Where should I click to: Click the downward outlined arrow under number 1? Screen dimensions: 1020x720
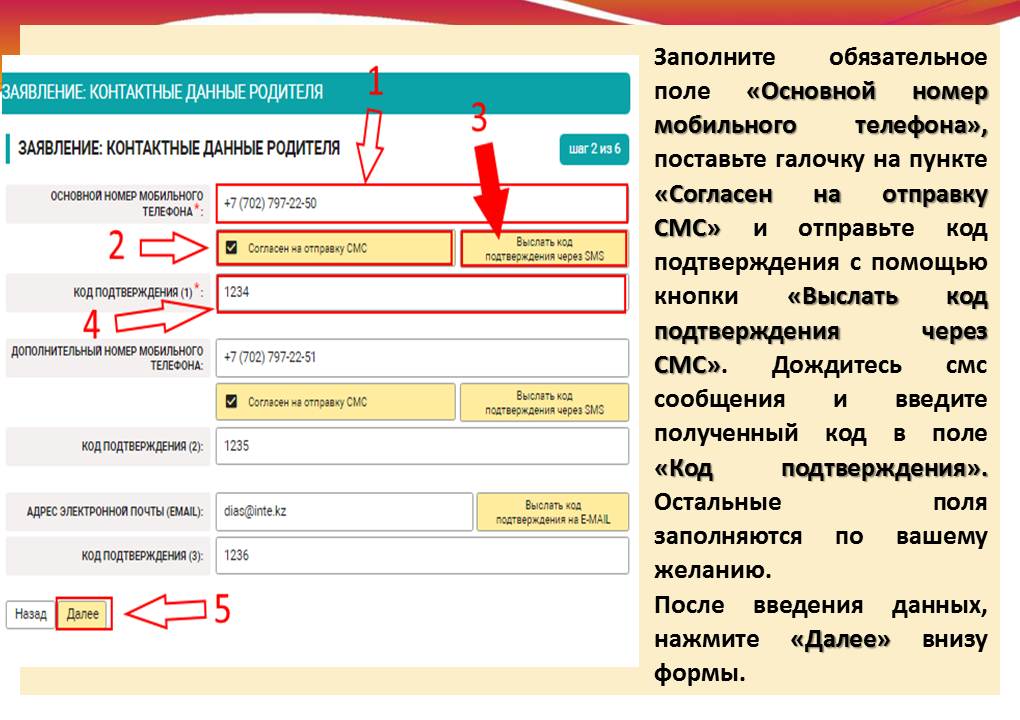tap(373, 147)
